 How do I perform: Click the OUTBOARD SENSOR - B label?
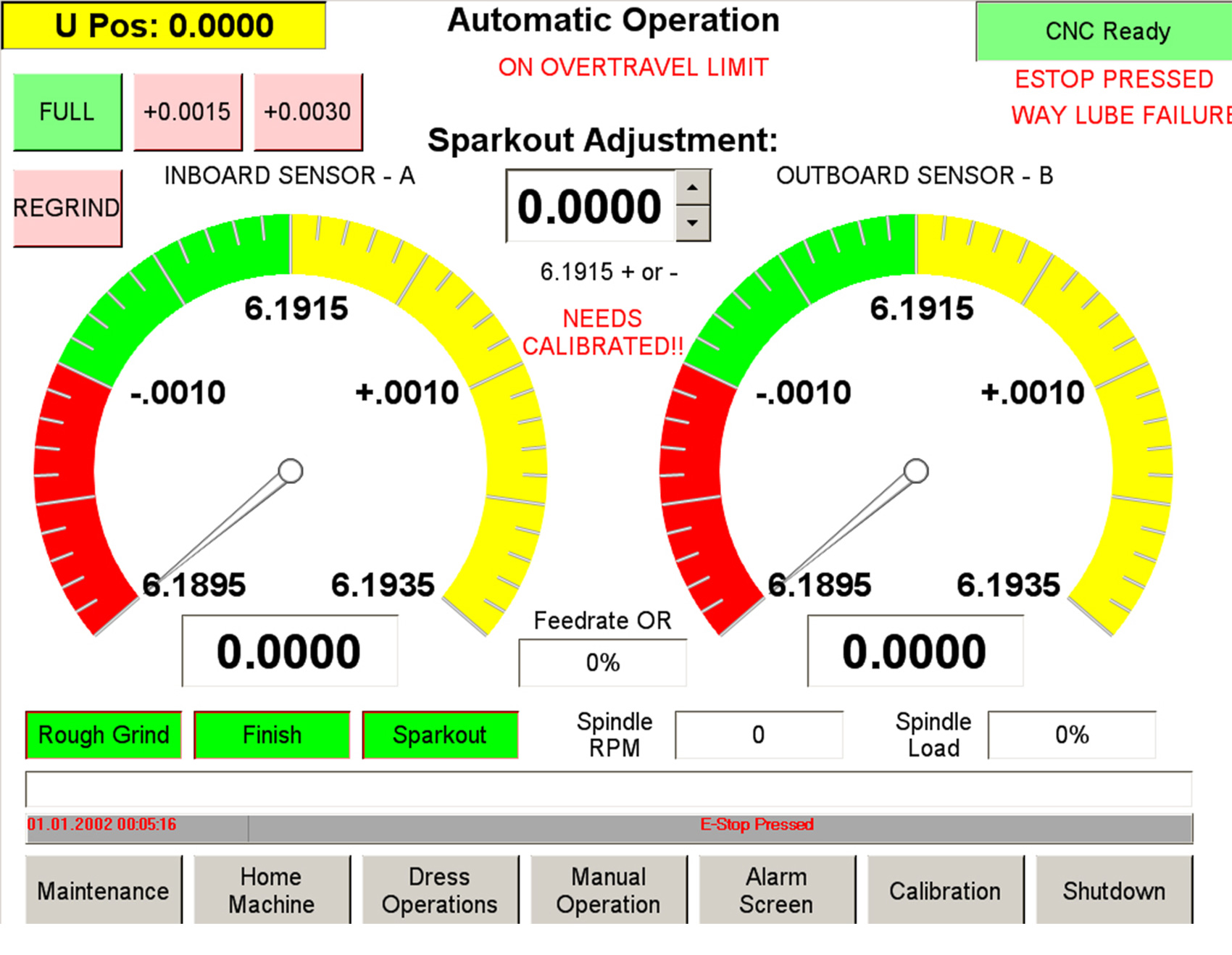[915, 175]
